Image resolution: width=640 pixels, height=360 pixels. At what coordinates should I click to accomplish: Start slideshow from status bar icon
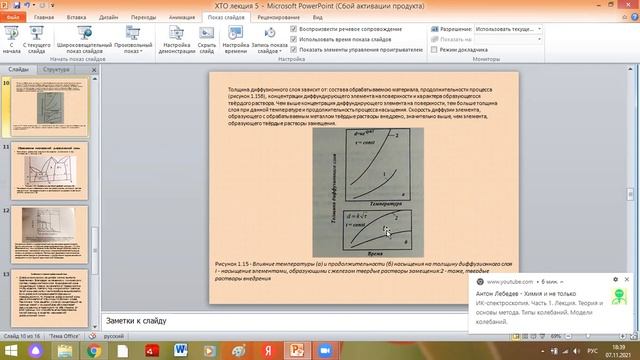pyautogui.click(x=542, y=336)
